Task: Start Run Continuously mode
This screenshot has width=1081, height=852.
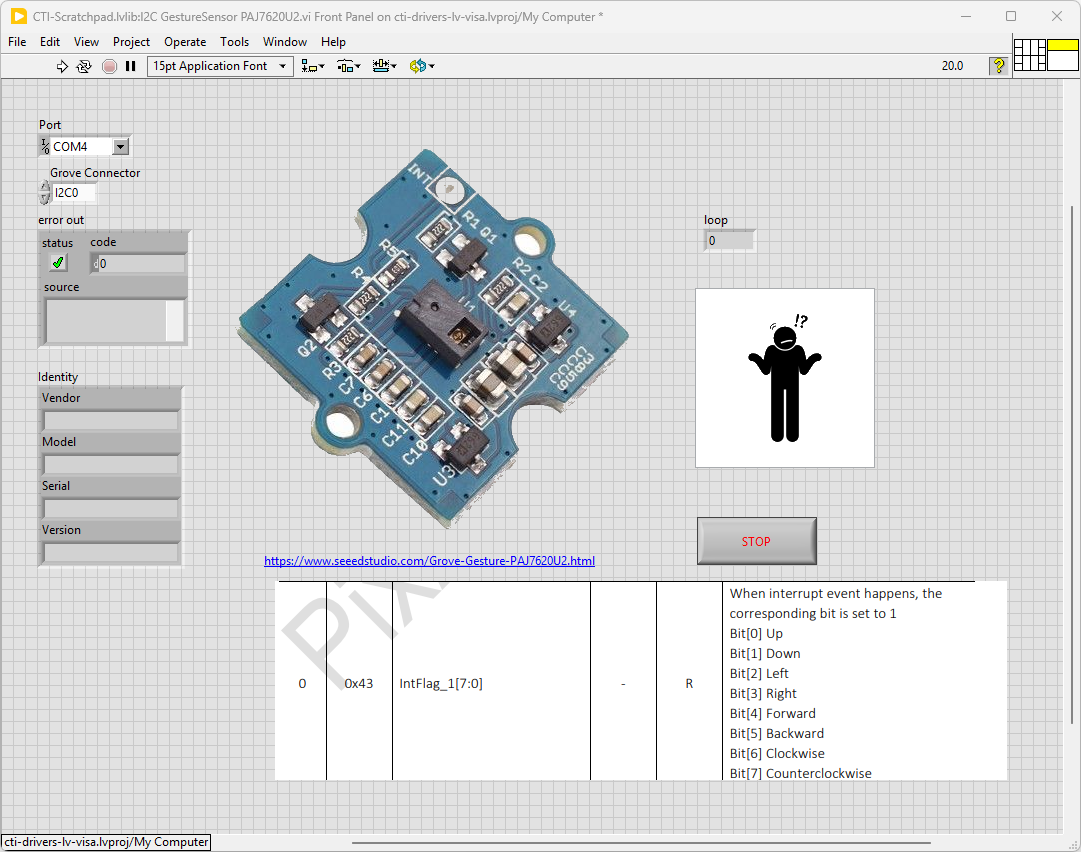Action: (x=84, y=66)
